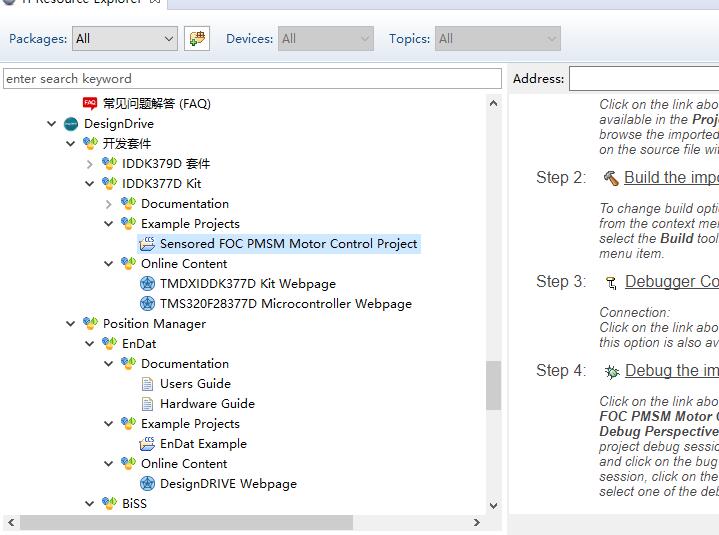Click the DesignDrive round logo icon
The height and width of the screenshot is (535, 719).
pyautogui.click(x=71, y=124)
